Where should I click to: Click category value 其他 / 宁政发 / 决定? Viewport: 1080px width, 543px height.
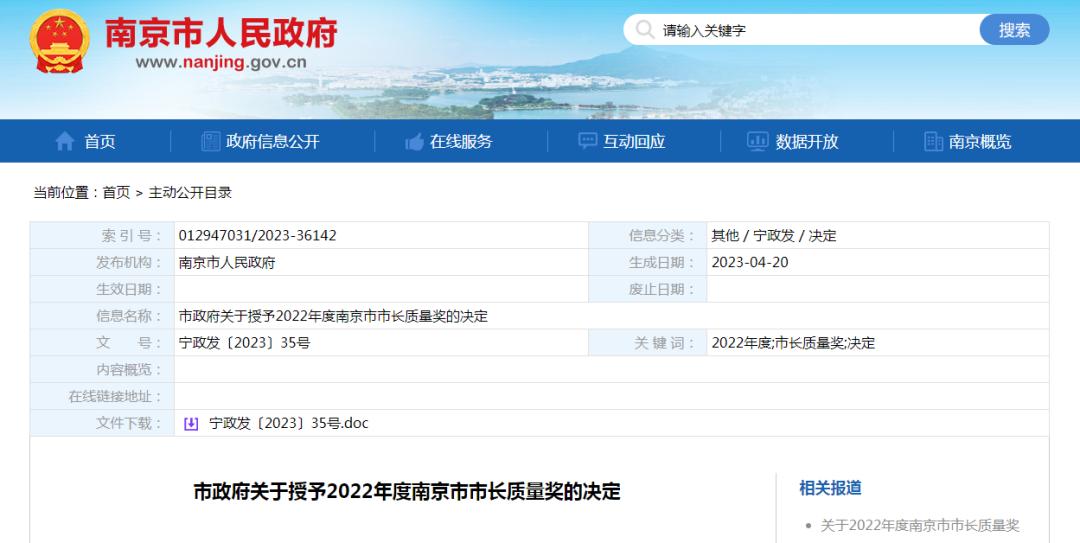(x=773, y=236)
